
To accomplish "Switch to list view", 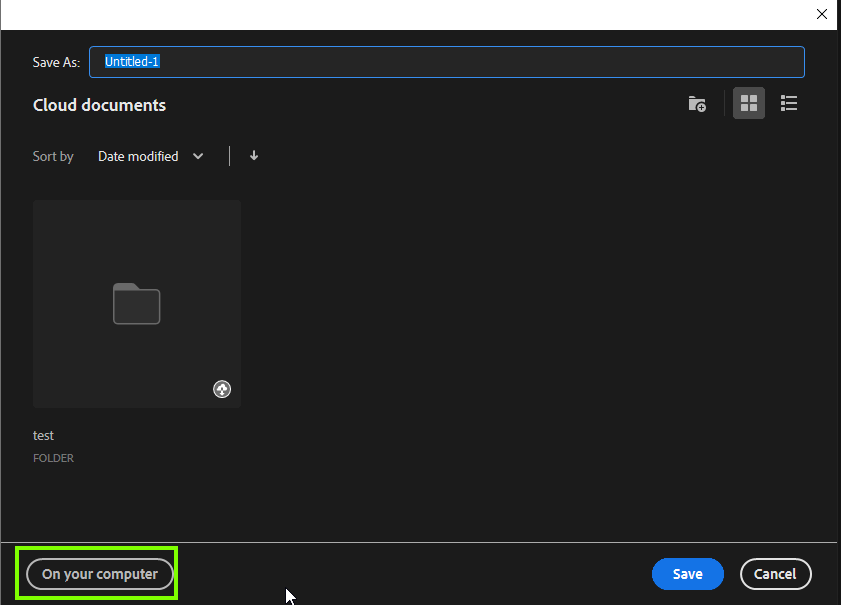I will point(789,103).
